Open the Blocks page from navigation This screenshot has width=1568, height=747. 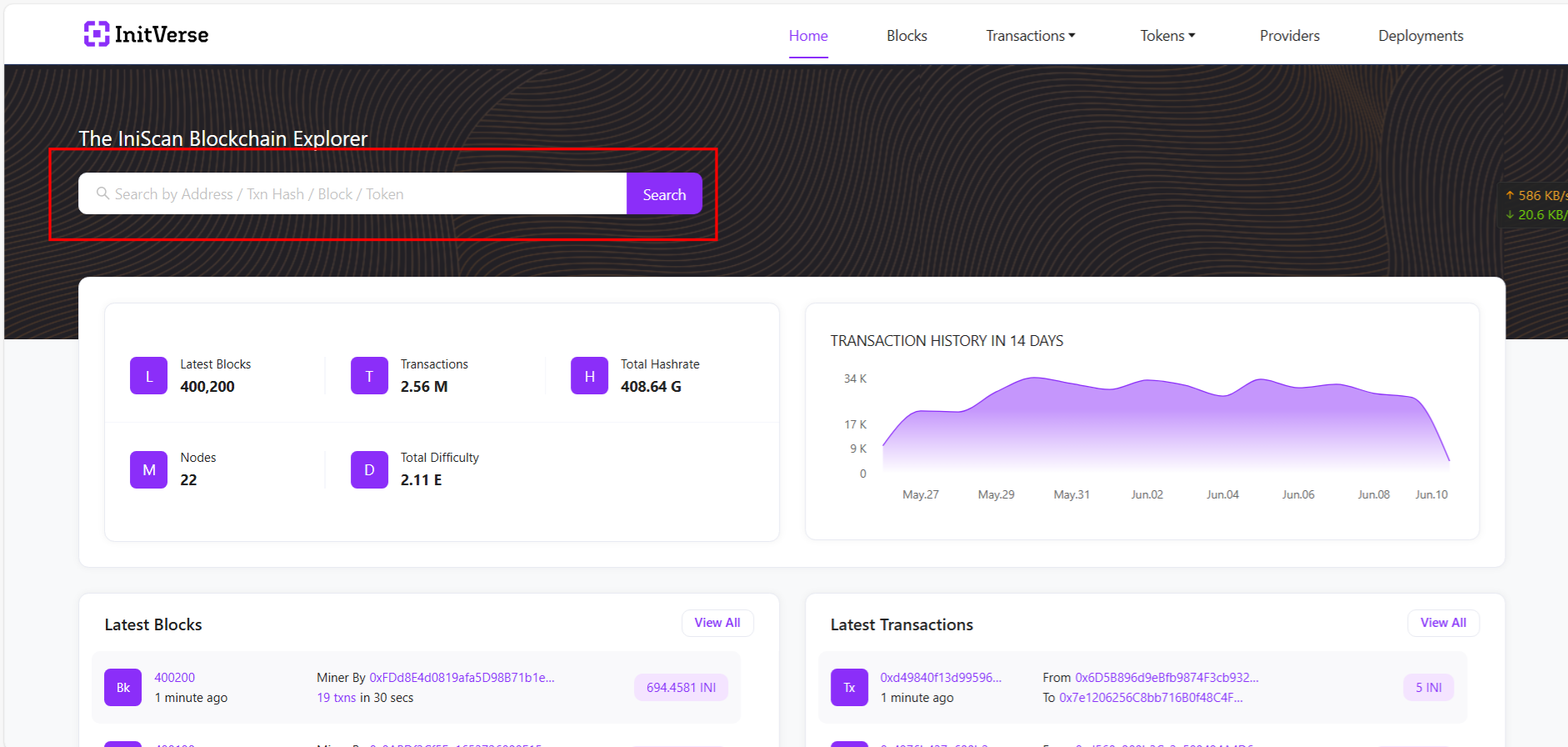coord(906,36)
